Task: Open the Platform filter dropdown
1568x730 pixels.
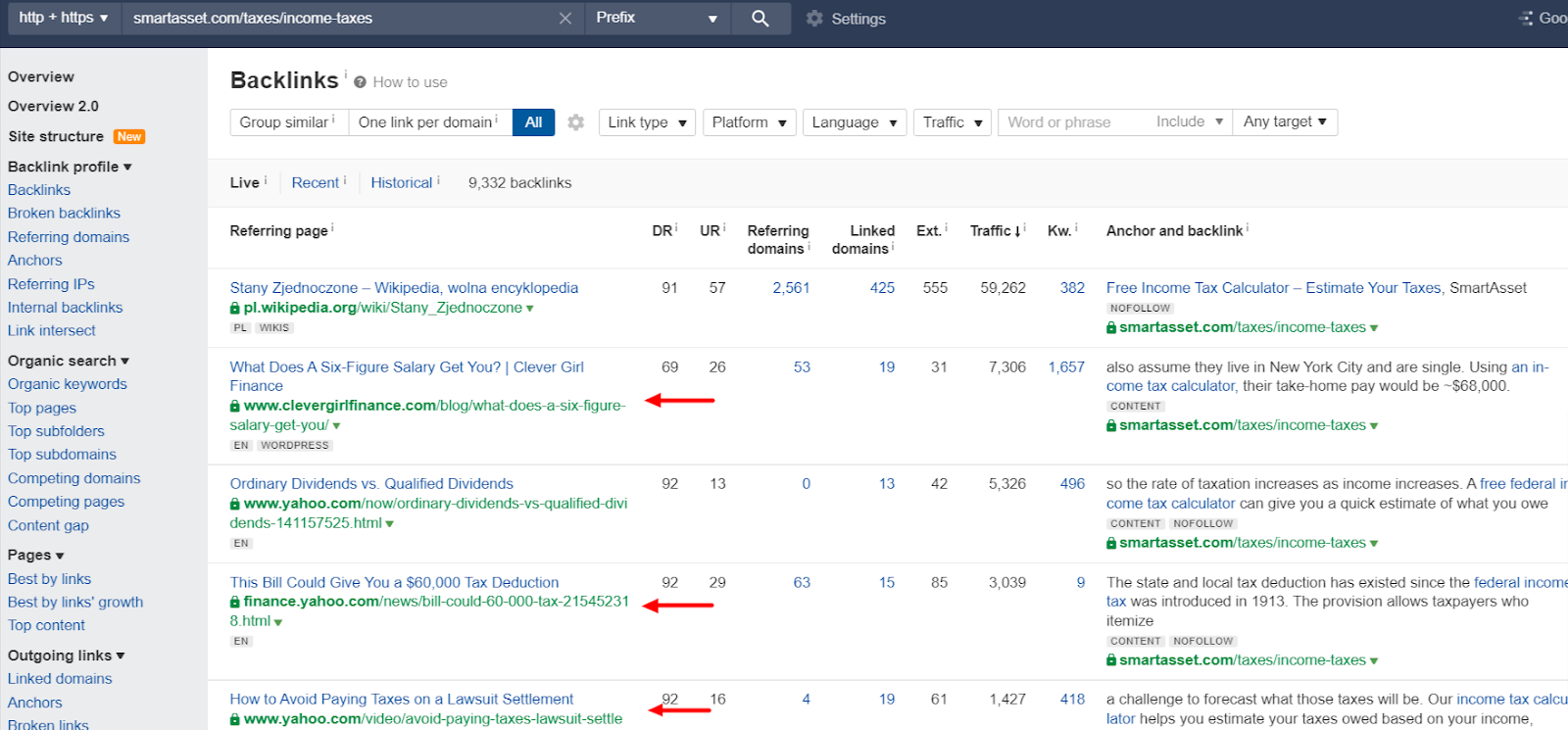Action: coord(750,122)
